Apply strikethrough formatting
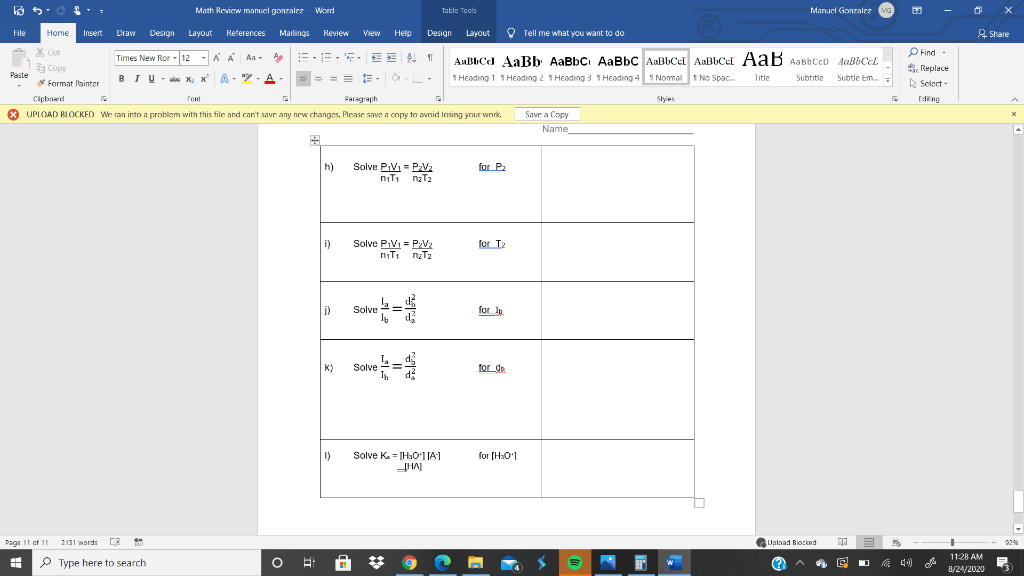1024x576 pixels. (175, 77)
